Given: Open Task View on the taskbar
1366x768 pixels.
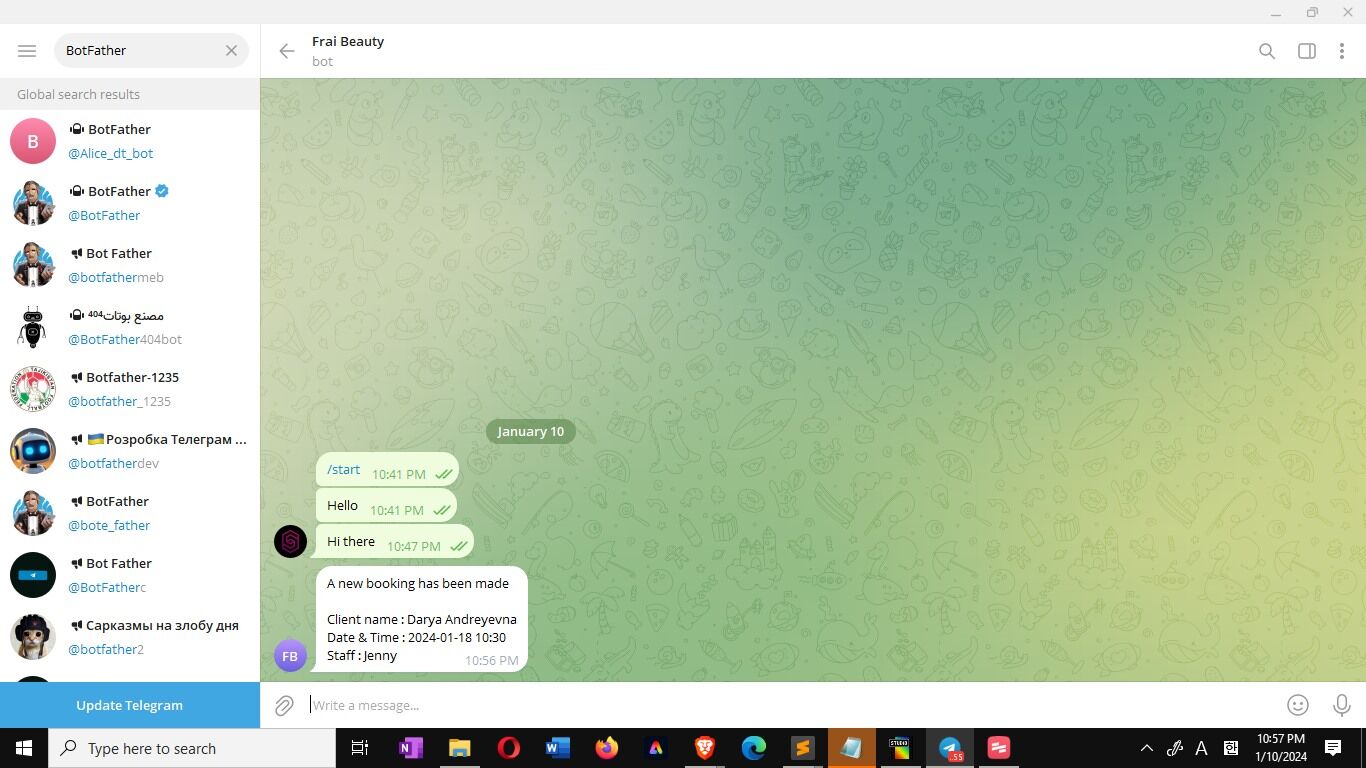Looking at the screenshot, I should pos(360,748).
